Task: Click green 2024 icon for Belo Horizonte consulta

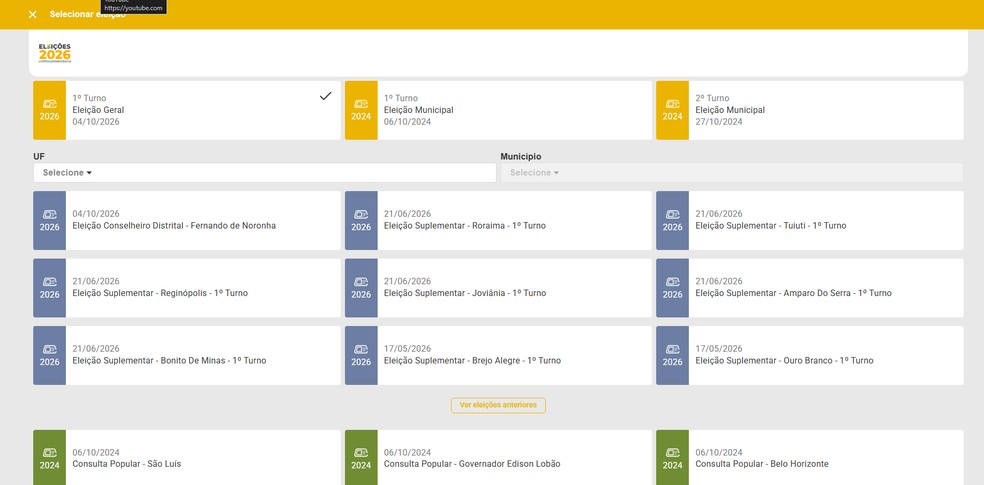Action: [672, 457]
